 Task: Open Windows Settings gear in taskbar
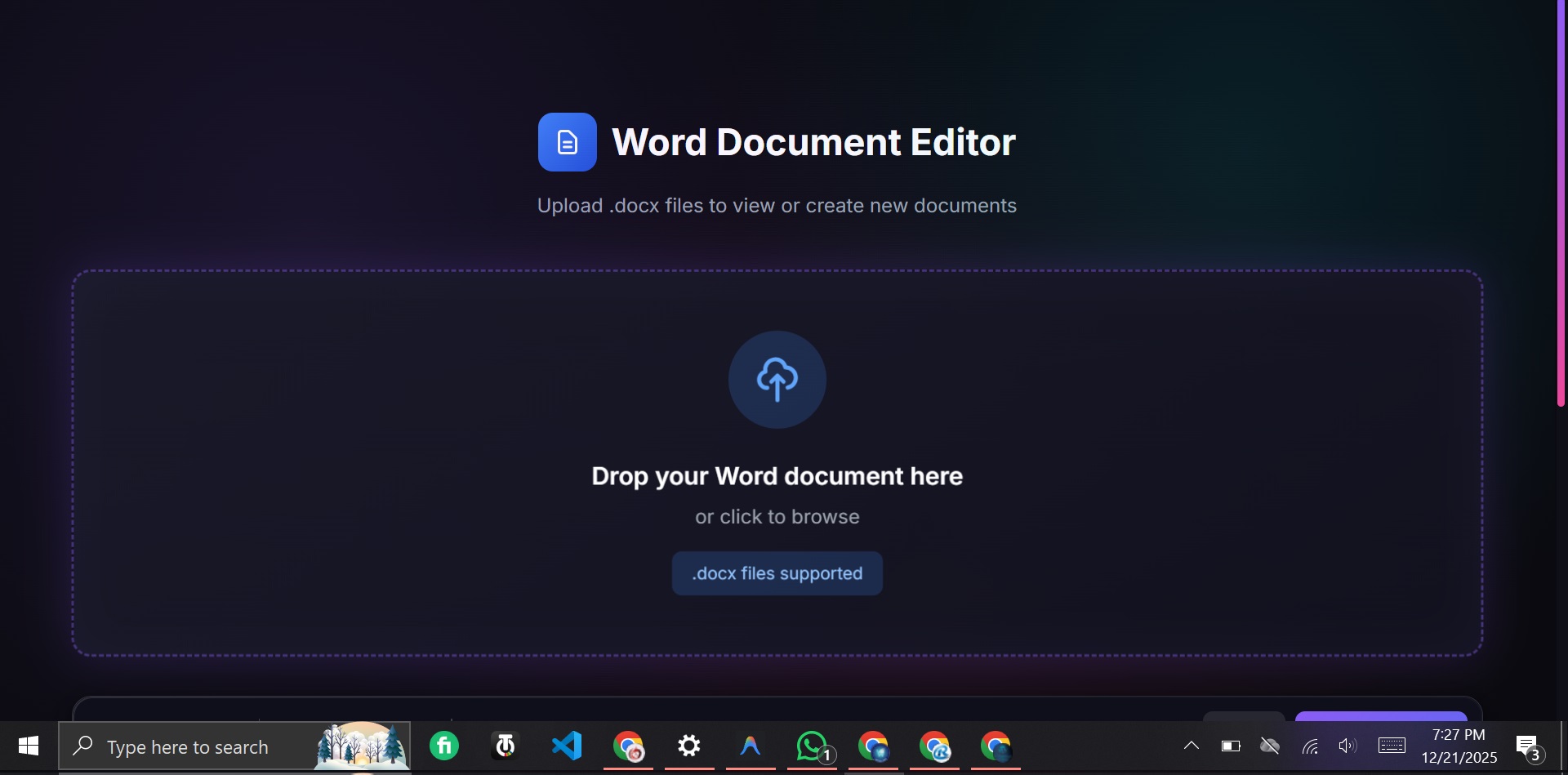tap(689, 746)
